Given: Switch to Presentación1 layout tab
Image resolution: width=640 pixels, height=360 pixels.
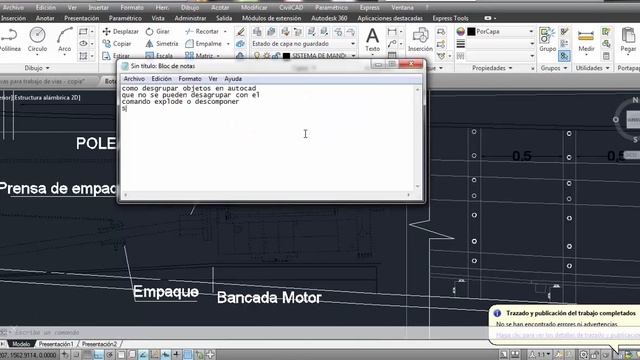Looking at the screenshot, I should click(56, 344).
